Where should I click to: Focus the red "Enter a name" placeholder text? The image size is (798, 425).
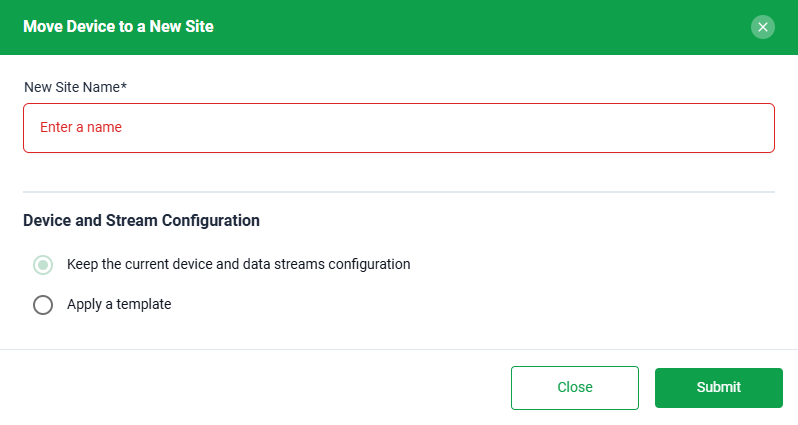[x=81, y=127]
